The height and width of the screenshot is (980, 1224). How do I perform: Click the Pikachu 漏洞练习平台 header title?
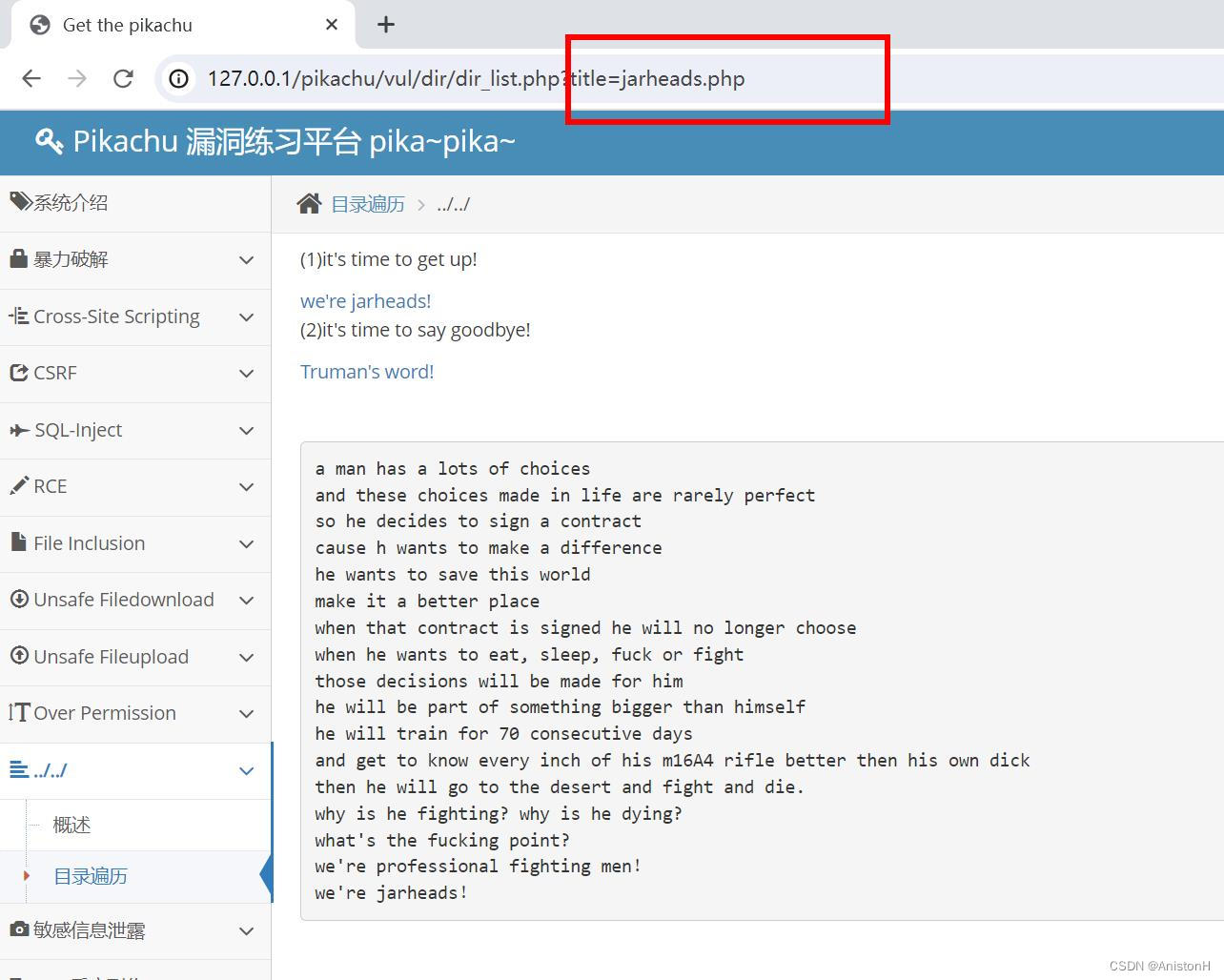(x=294, y=141)
